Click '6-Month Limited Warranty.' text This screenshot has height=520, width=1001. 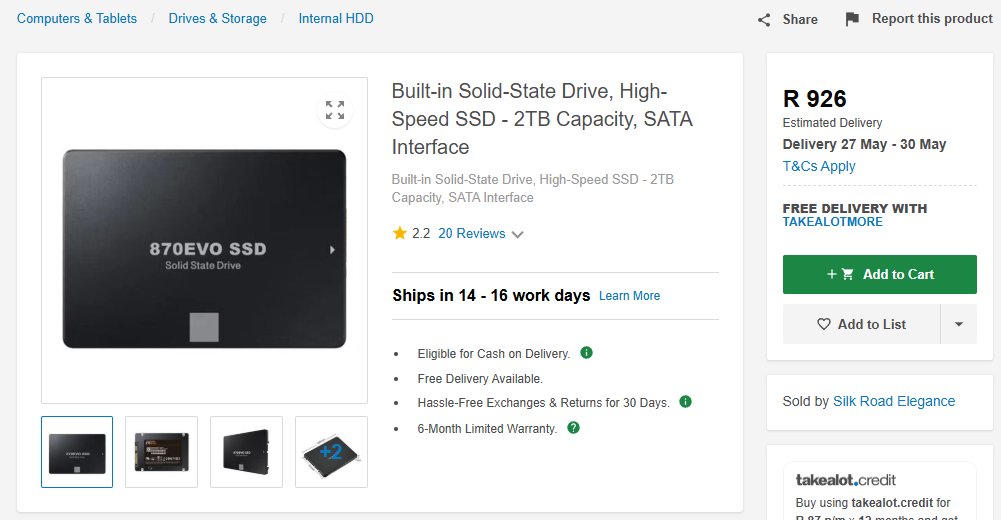[x=487, y=429]
